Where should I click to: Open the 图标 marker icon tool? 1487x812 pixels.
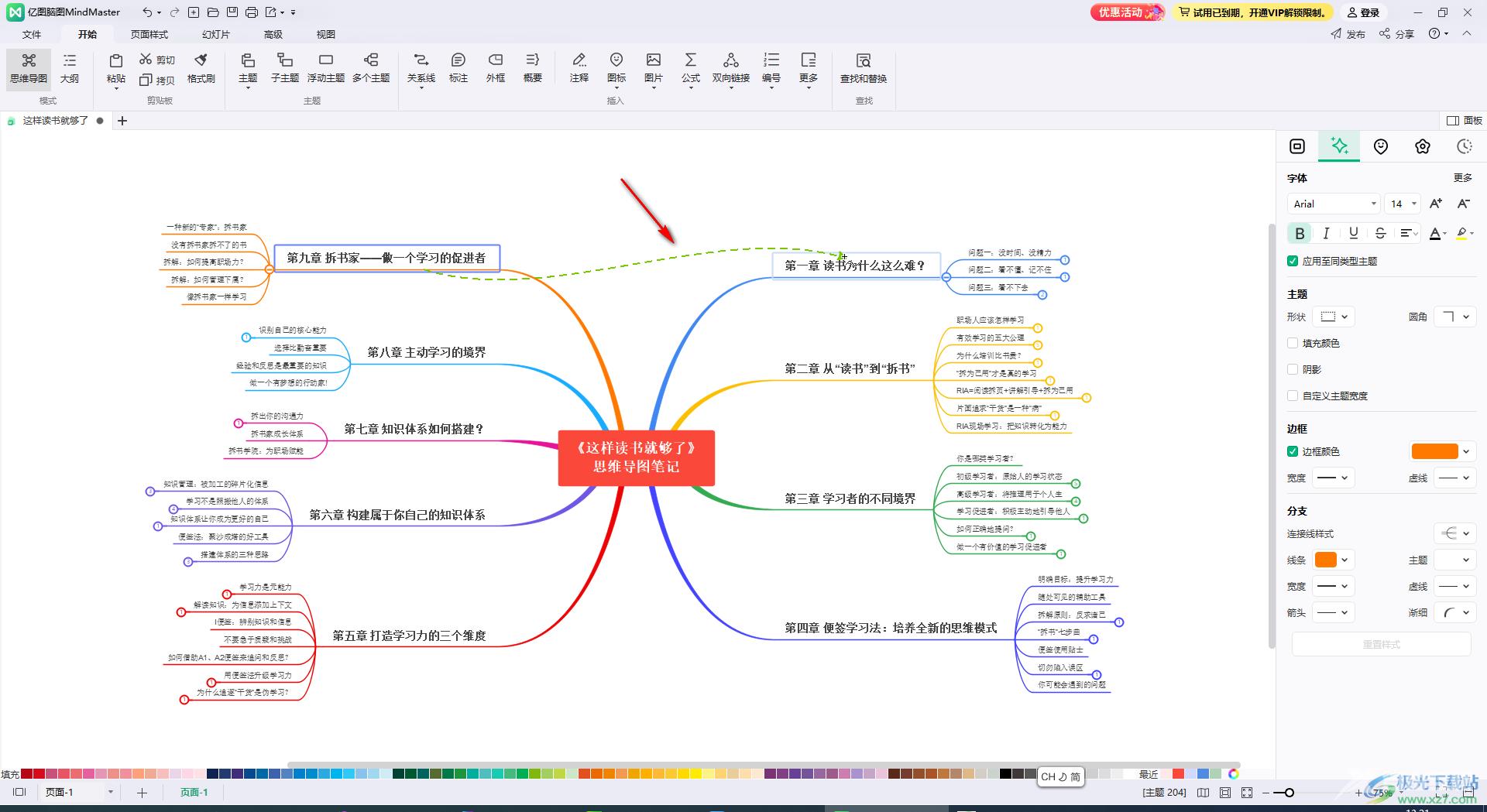(x=616, y=68)
